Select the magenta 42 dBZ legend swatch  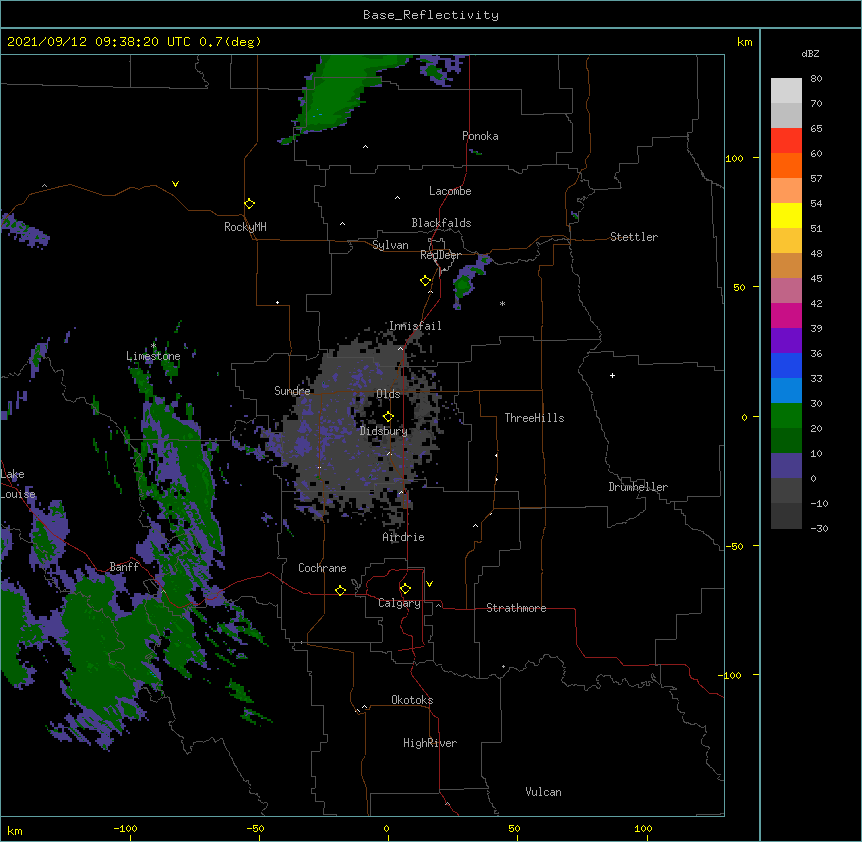point(786,315)
